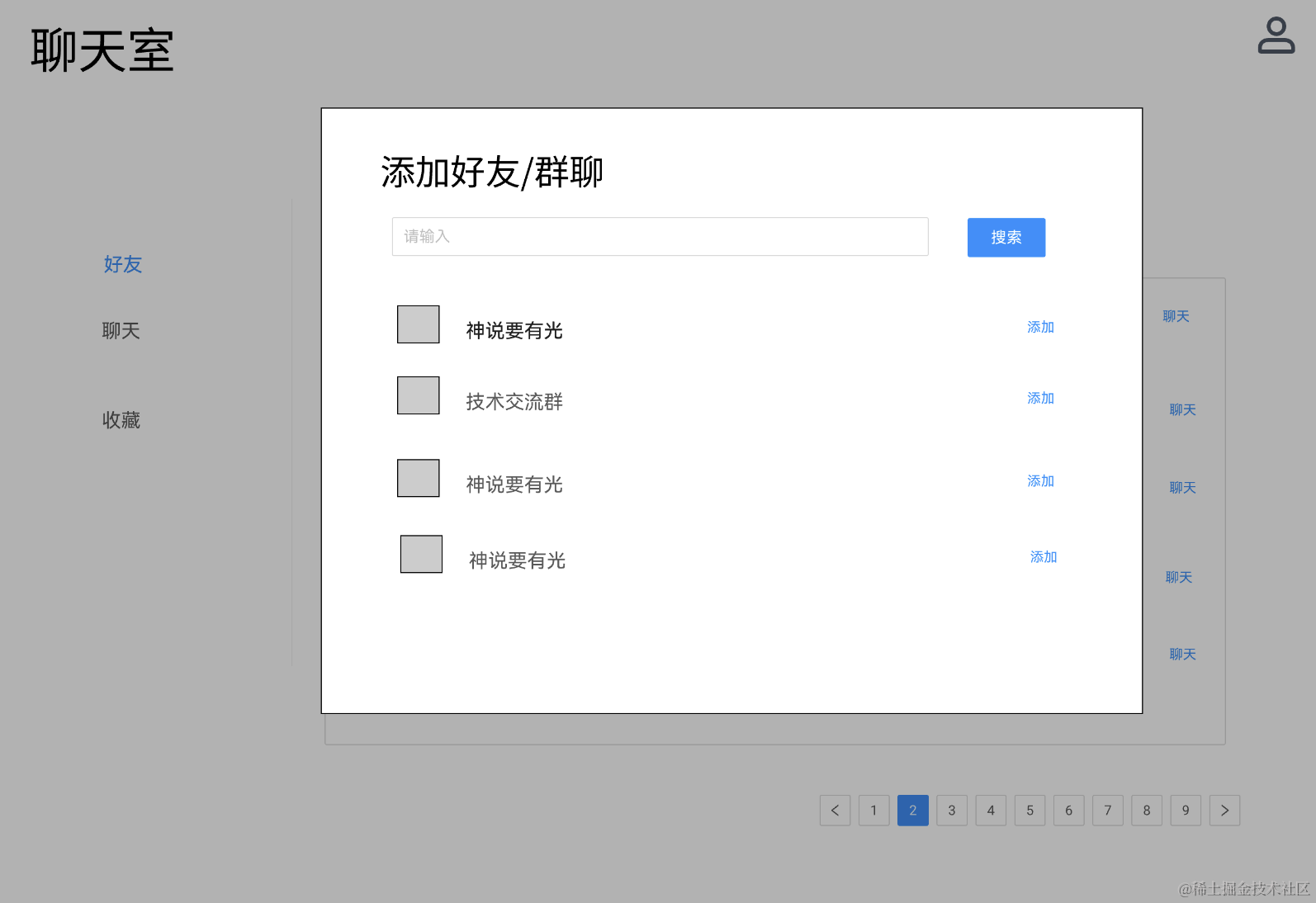Viewport: 1316px width, 903px height.
Task: Open 收藏 in the sidebar
Action: pyautogui.click(x=121, y=420)
